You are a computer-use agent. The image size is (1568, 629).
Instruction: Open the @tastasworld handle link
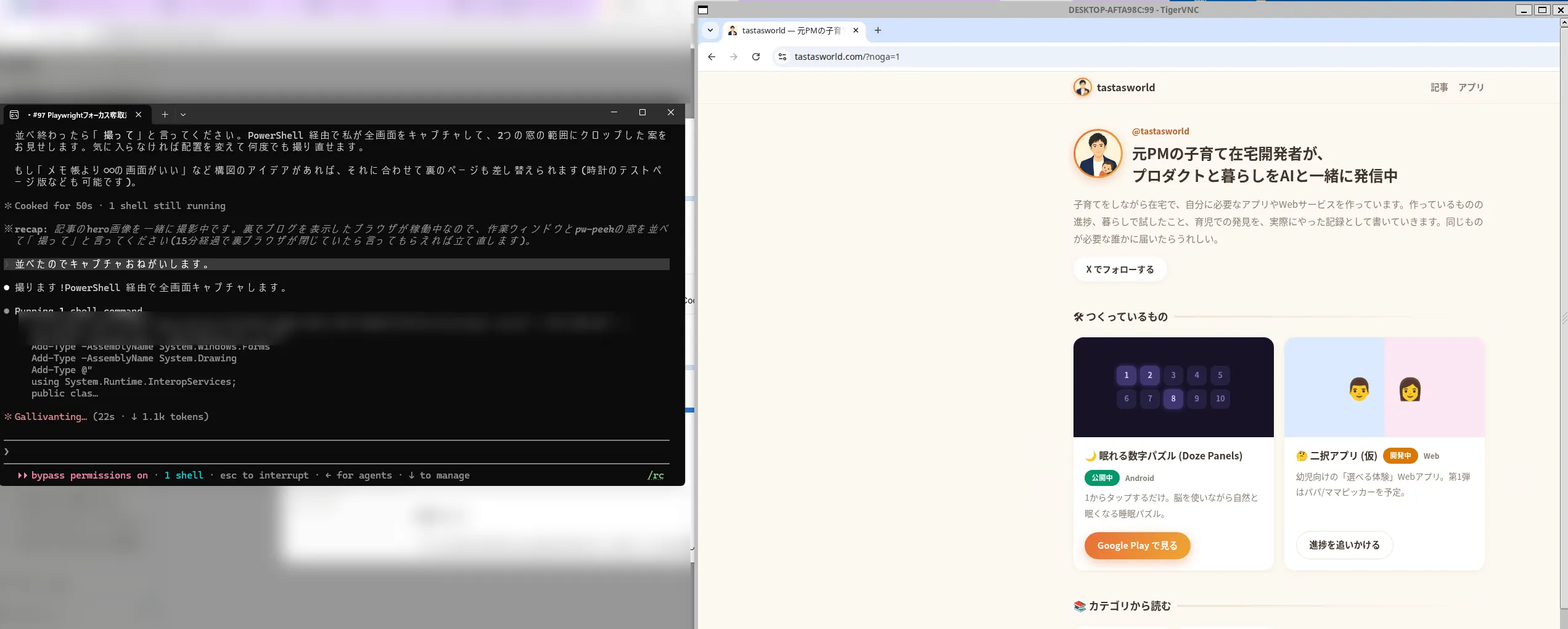coord(1160,131)
